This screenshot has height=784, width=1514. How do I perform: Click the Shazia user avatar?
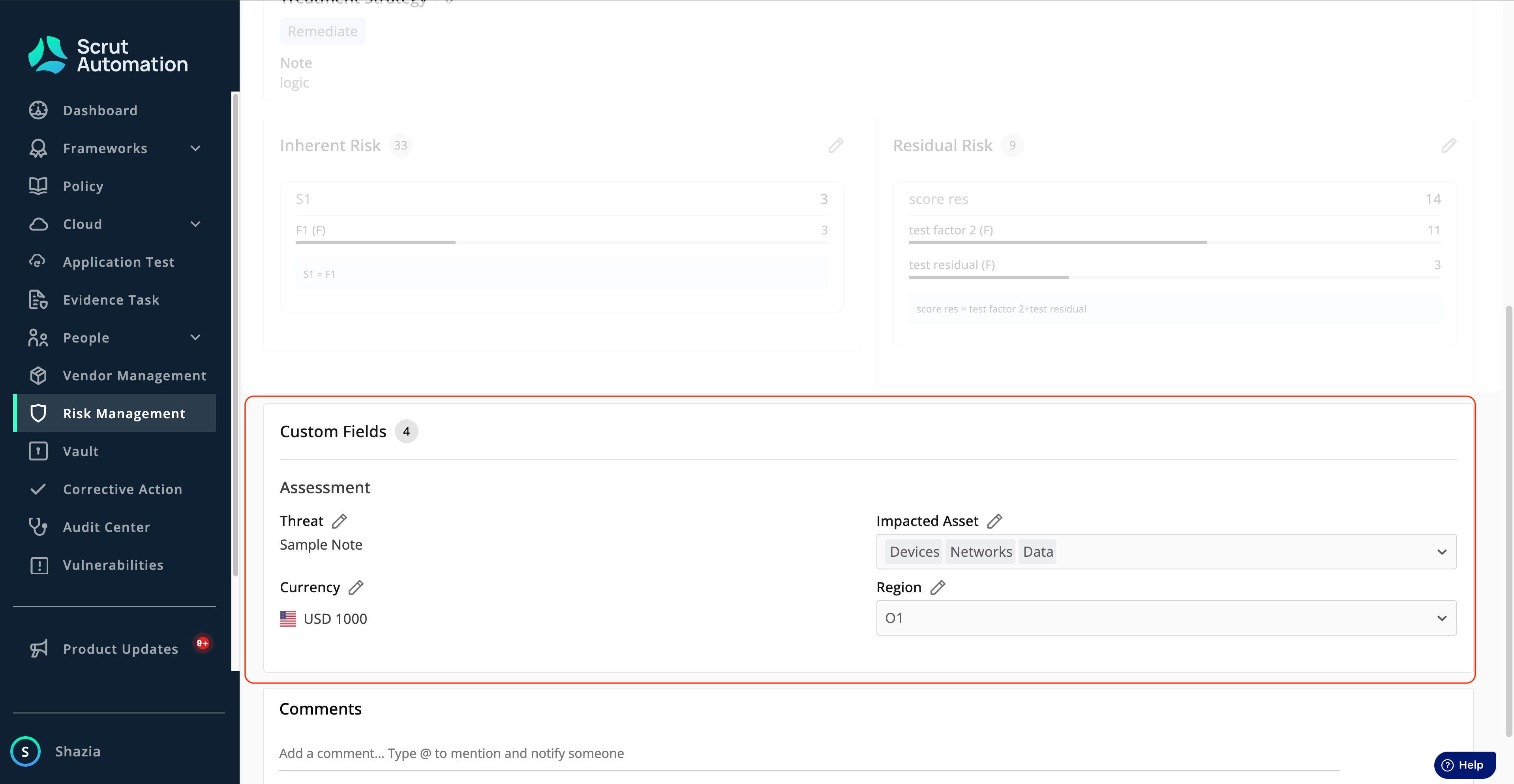25,751
